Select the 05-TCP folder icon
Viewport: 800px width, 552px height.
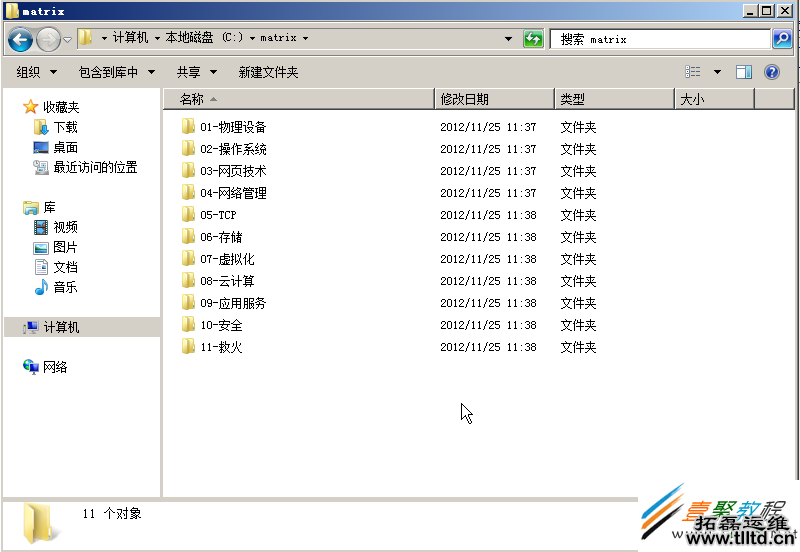click(188, 214)
